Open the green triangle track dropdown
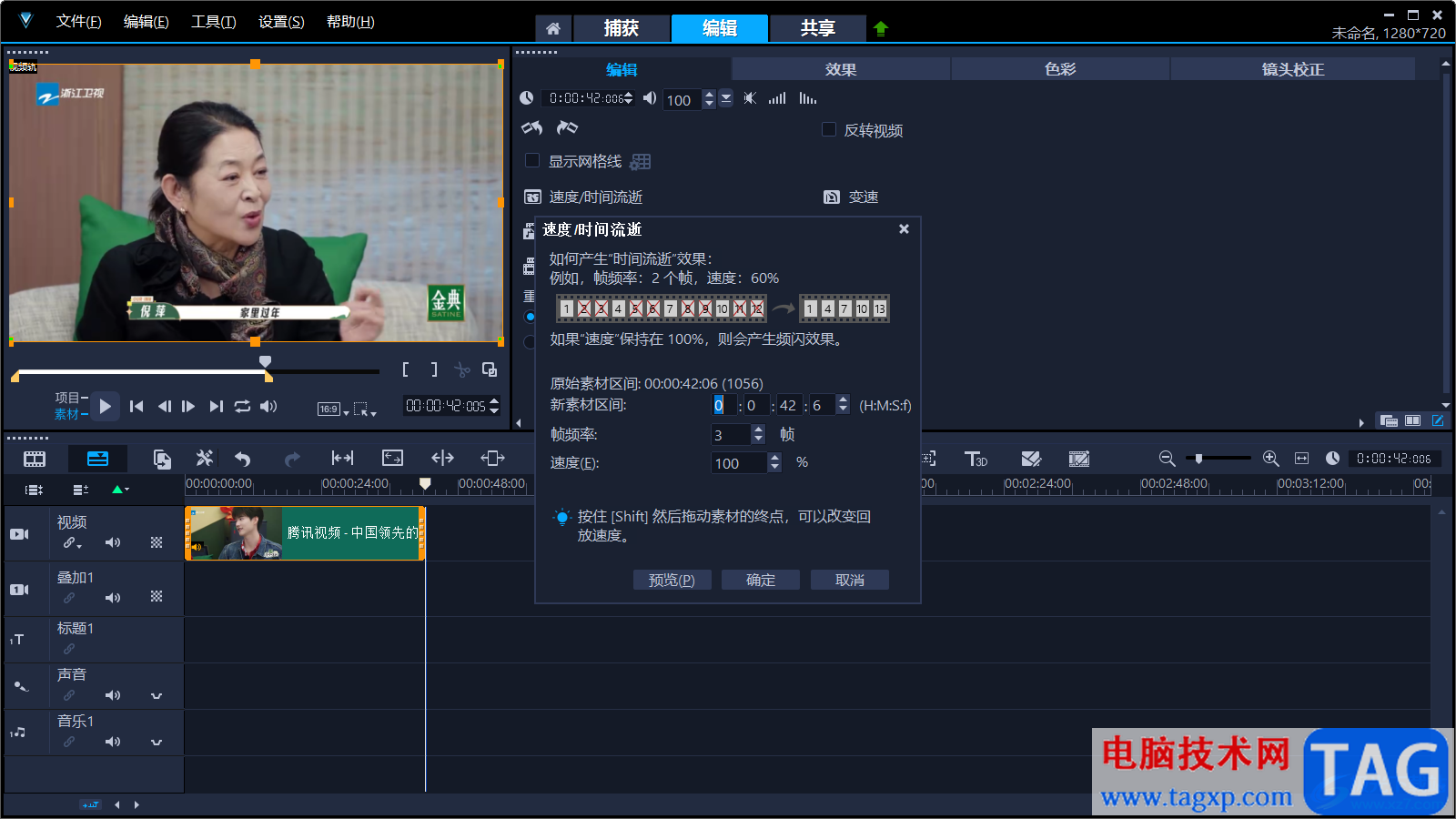Image resolution: width=1456 pixels, height=819 pixels. 120,490
